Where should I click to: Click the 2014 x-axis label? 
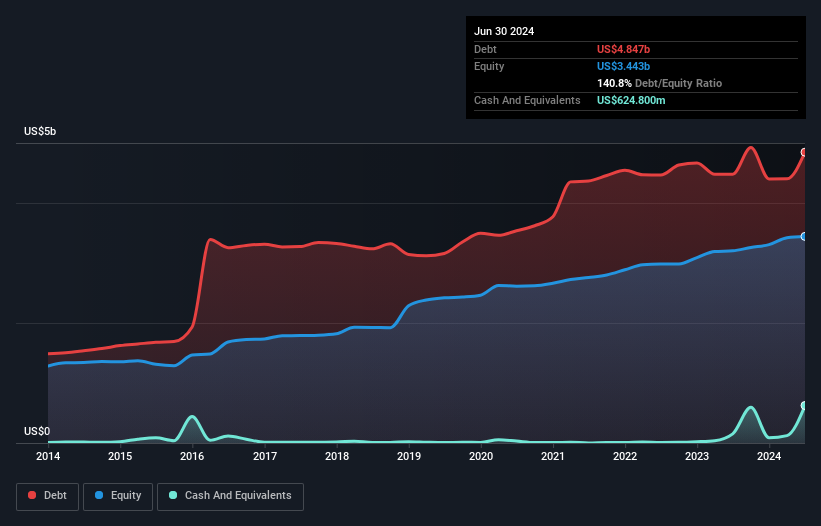point(48,456)
